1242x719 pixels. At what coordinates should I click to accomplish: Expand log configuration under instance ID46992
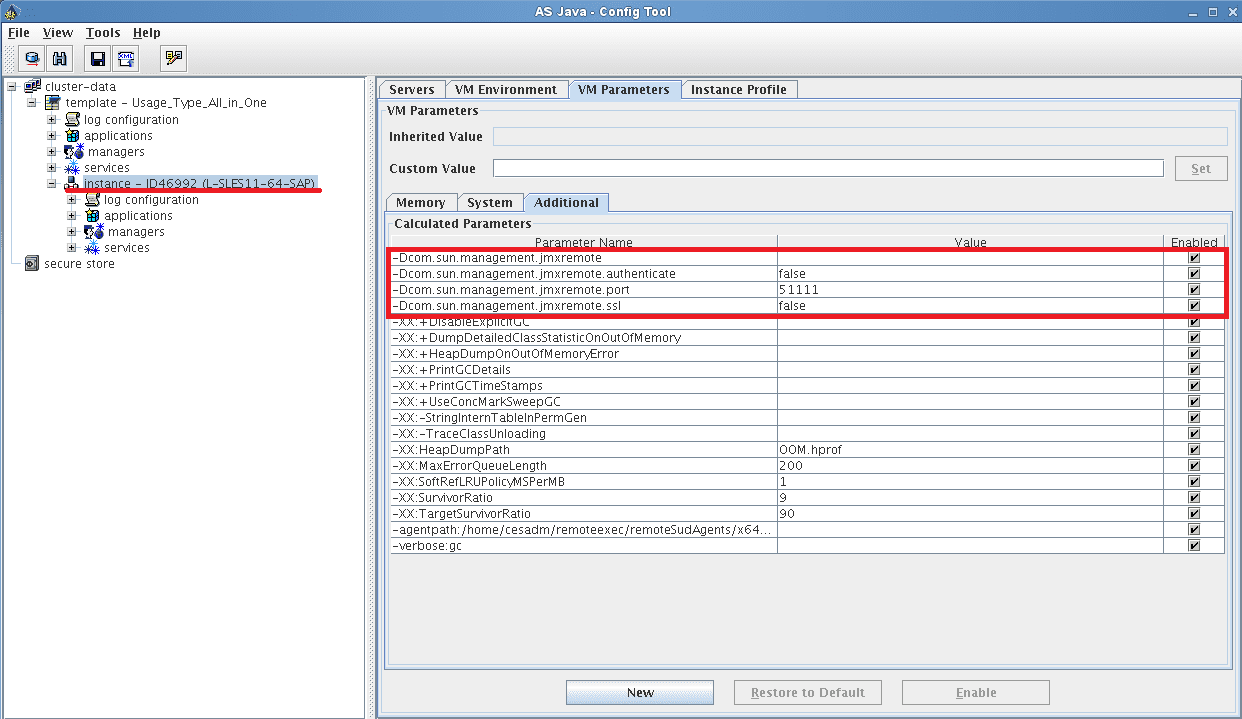[x=72, y=199]
